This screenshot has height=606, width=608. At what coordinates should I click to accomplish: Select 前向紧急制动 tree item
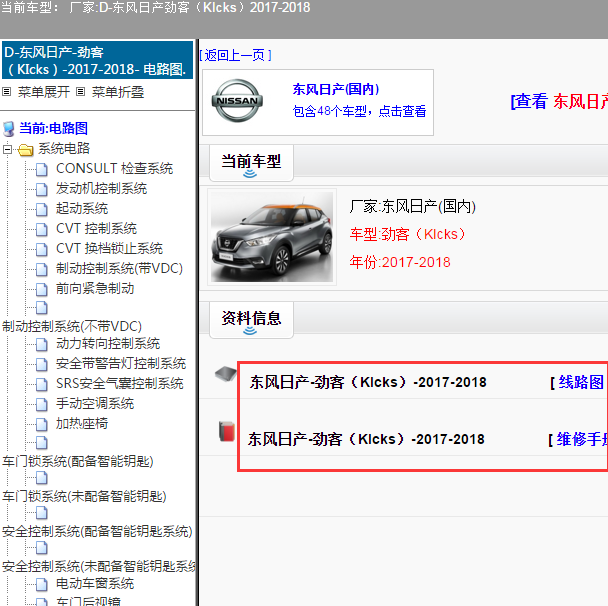coord(95,288)
